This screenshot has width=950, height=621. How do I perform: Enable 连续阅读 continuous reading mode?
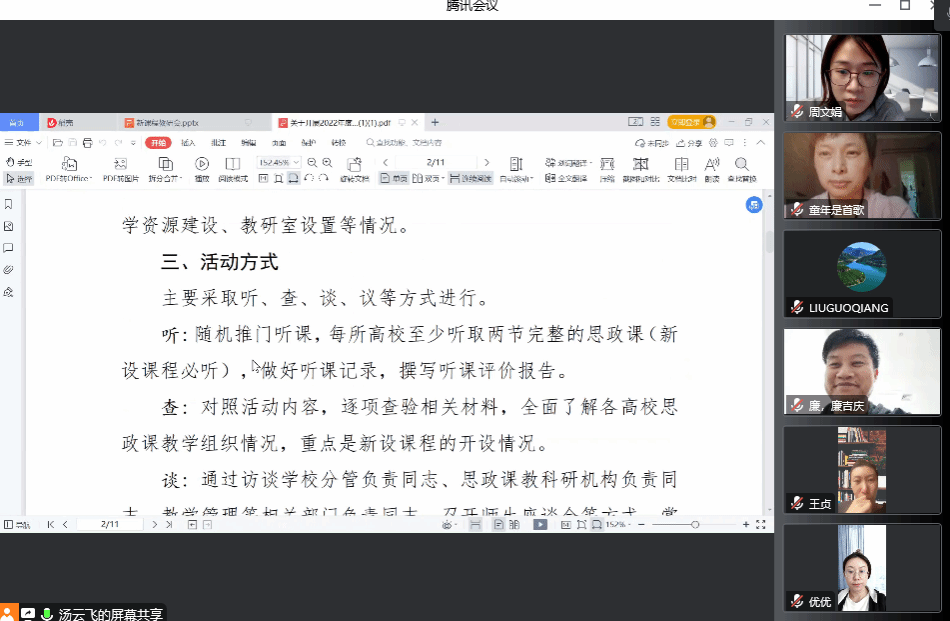(470, 179)
